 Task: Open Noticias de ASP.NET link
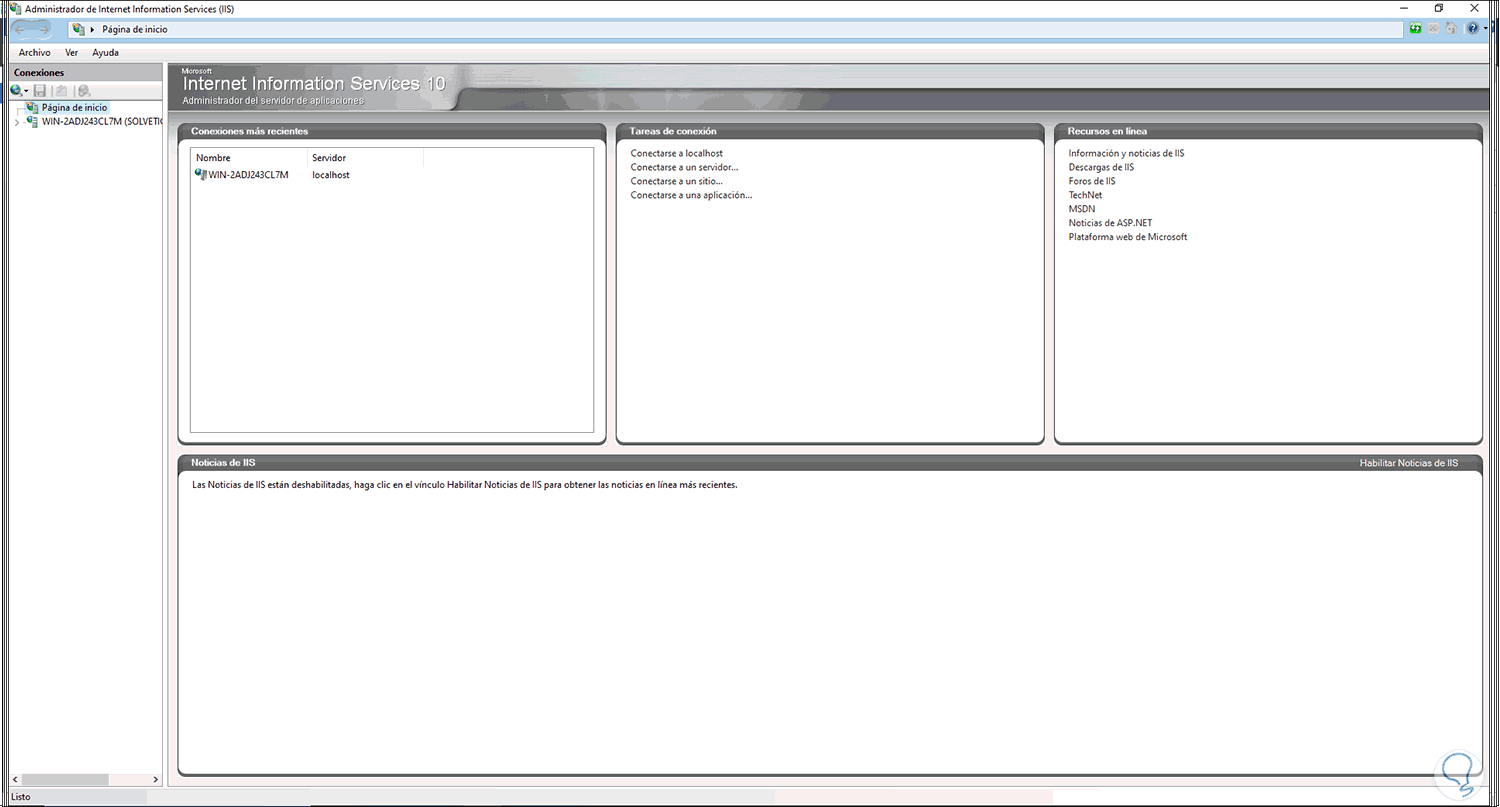[1109, 223]
